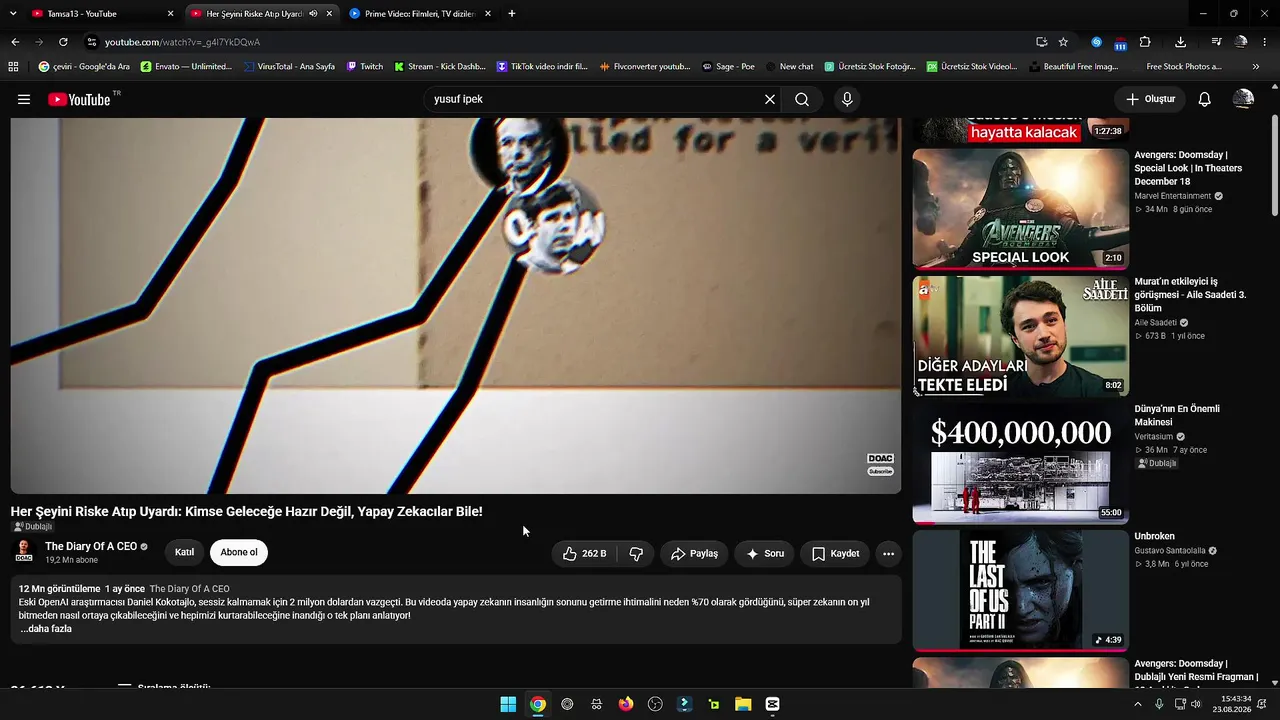Start voice search with the microphone

click(847, 99)
